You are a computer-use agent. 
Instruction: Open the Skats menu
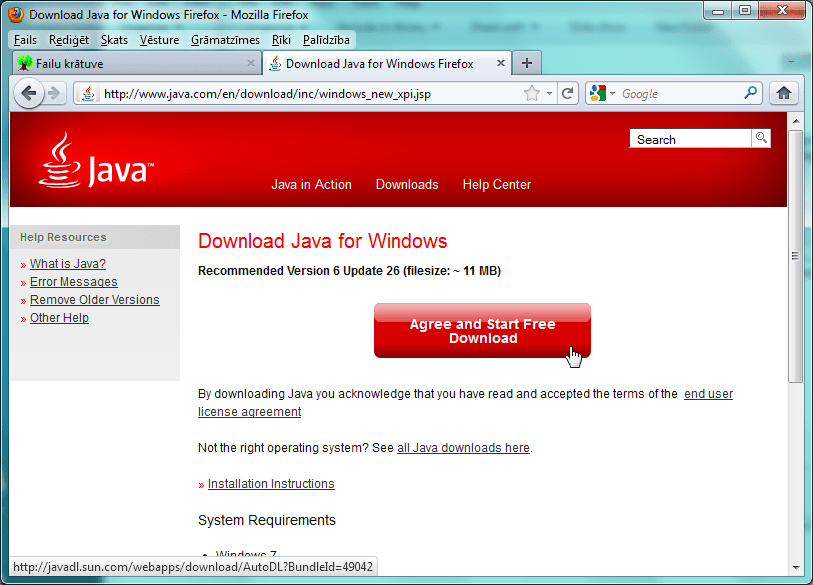pos(114,40)
